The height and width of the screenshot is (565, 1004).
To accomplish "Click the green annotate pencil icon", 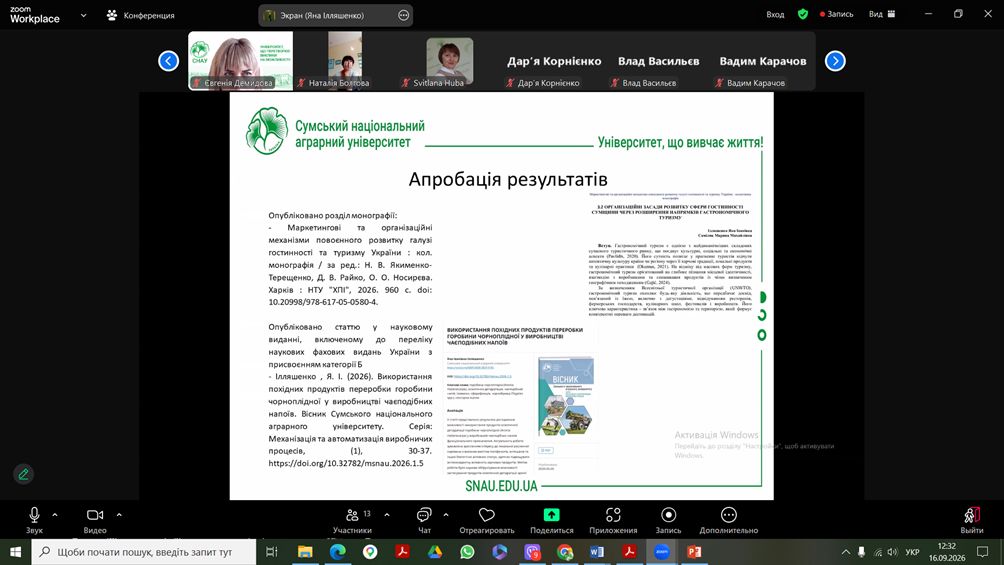I will (24, 475).
